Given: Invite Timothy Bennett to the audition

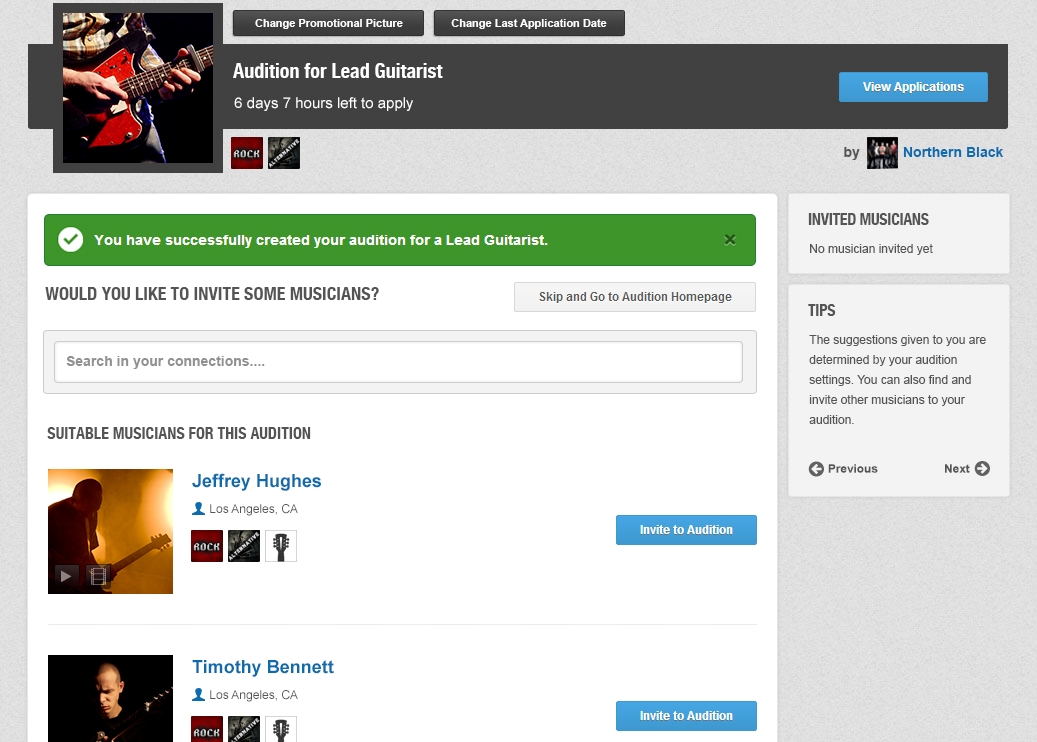Looking at the screenshot, I should 686,716.
